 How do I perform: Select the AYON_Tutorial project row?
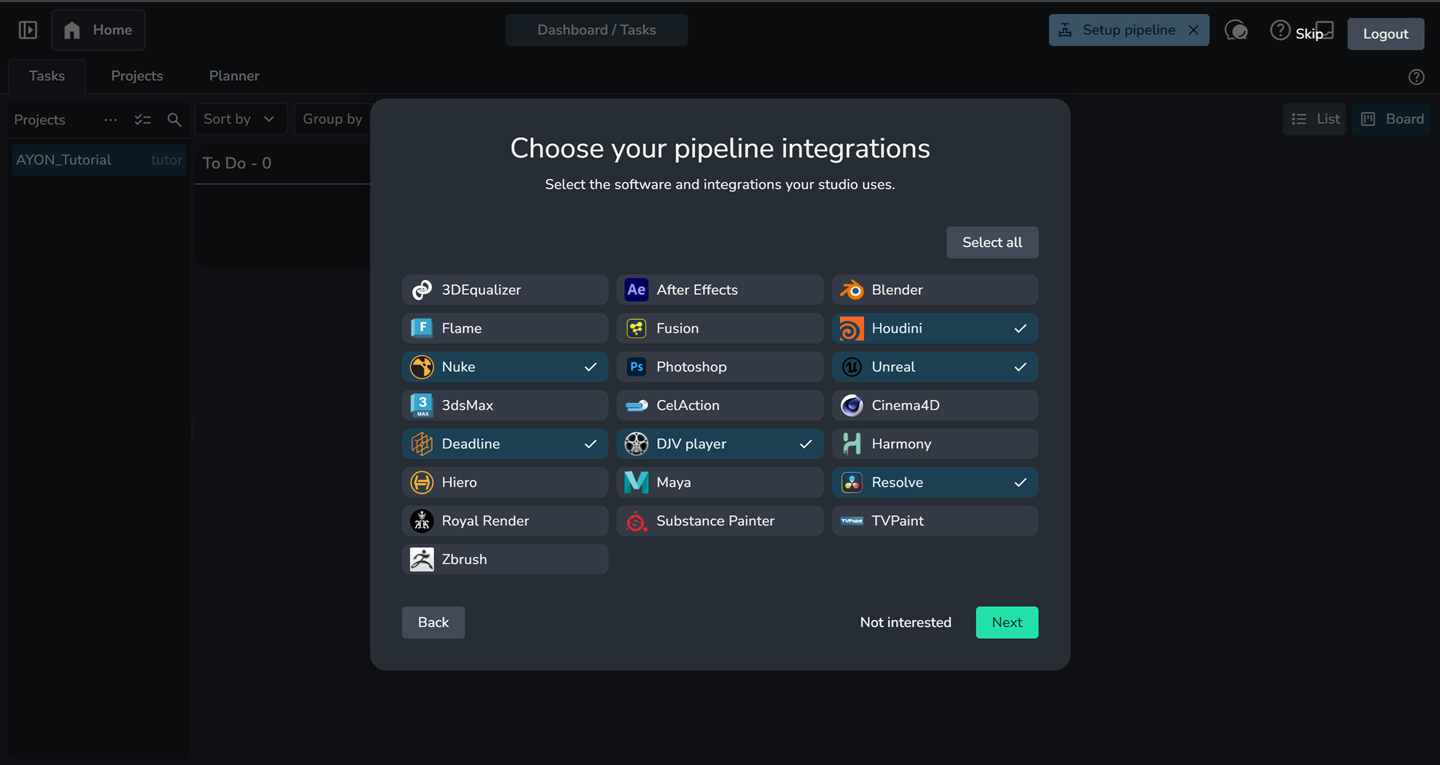coord(99,160)
